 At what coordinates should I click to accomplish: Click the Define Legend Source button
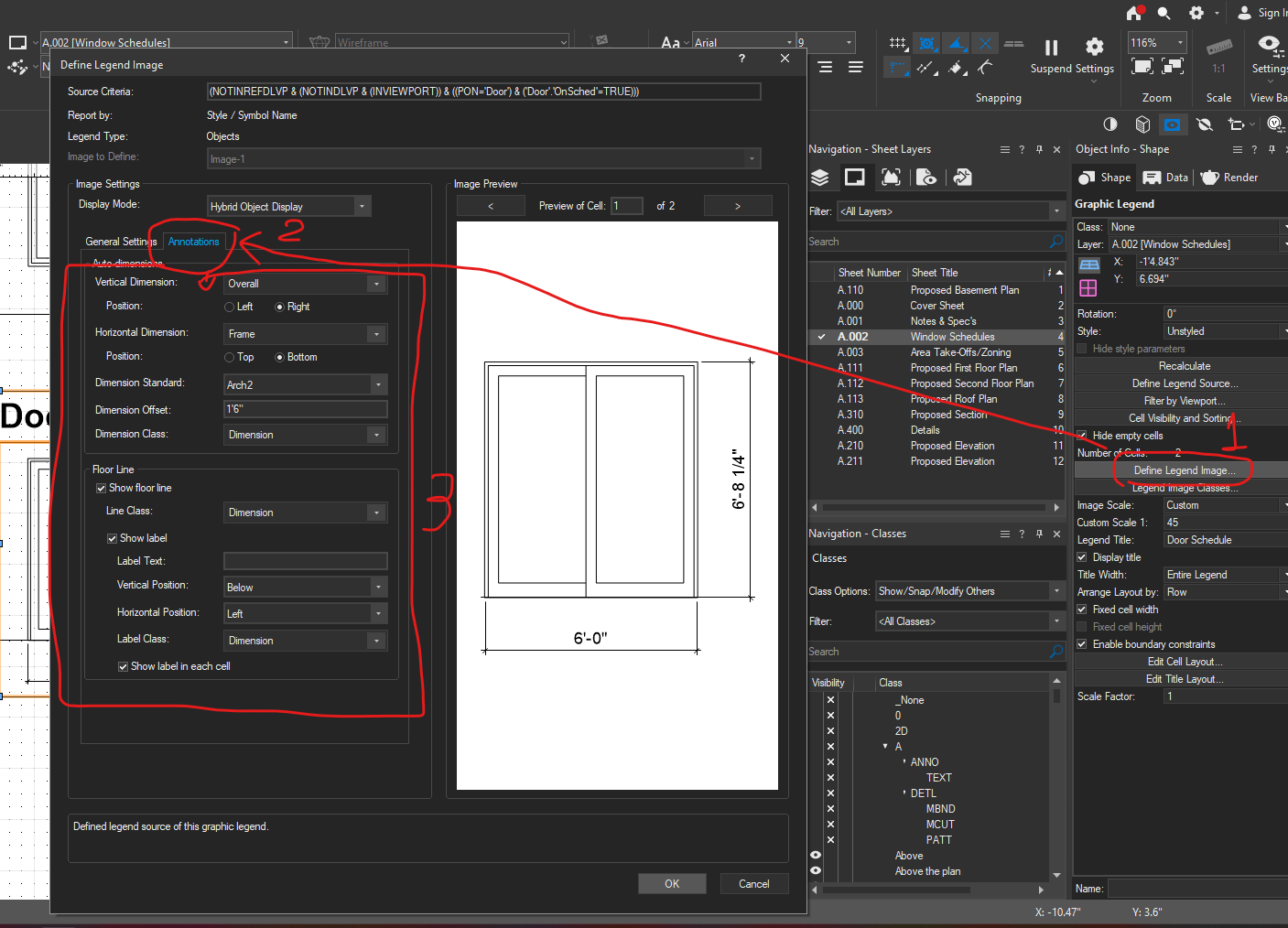pyautogui.click(x=1184, y=383)
